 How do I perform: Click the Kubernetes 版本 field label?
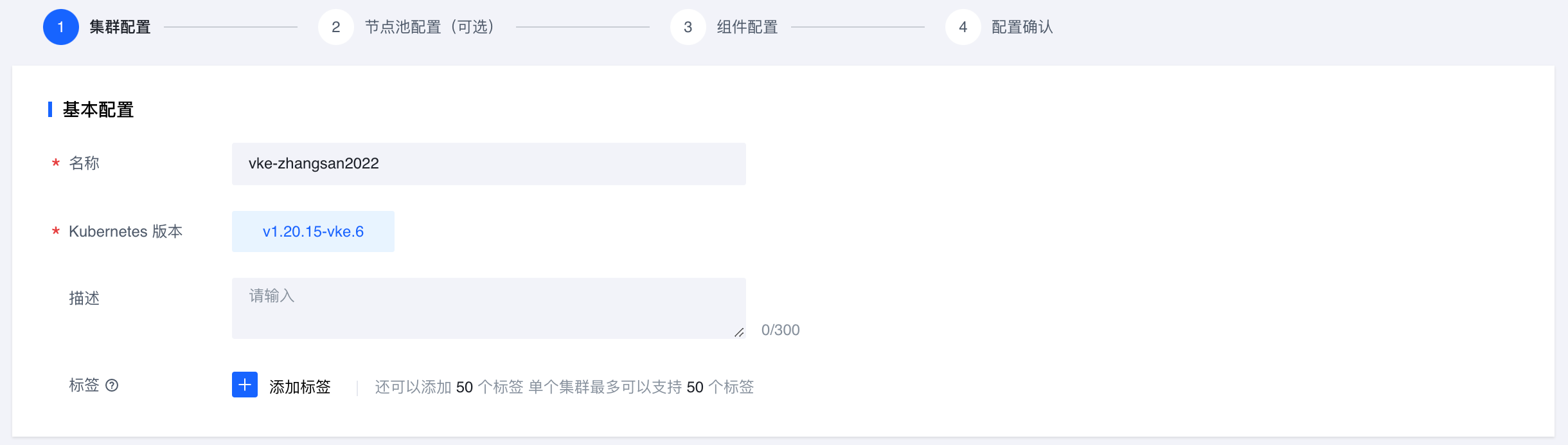coord(125,232)
